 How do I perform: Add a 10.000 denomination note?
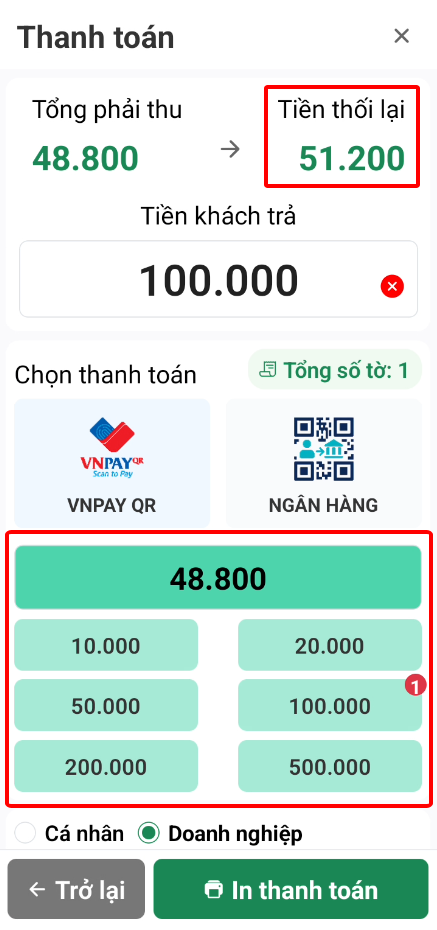106,645
